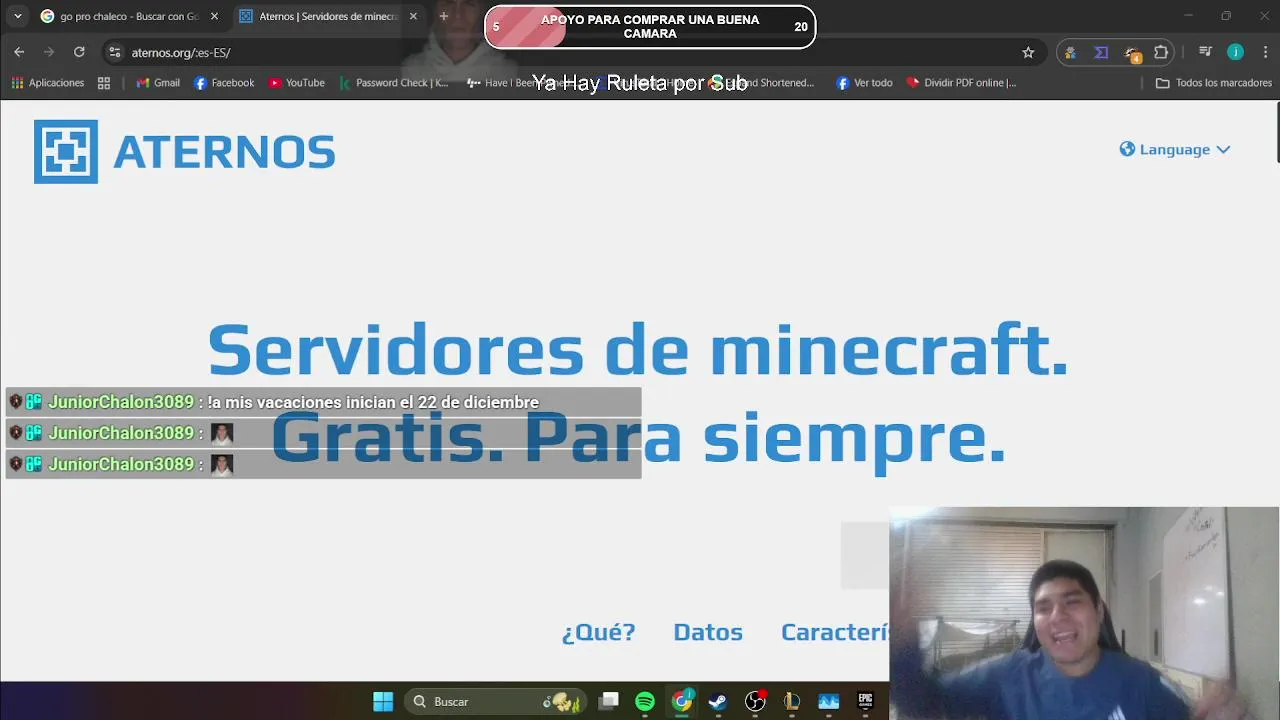The width and height of the screenshot is (1280, 720).
Task: Open the Chrome extensions puzzle icon
Action: click(x=1161, y=52)
